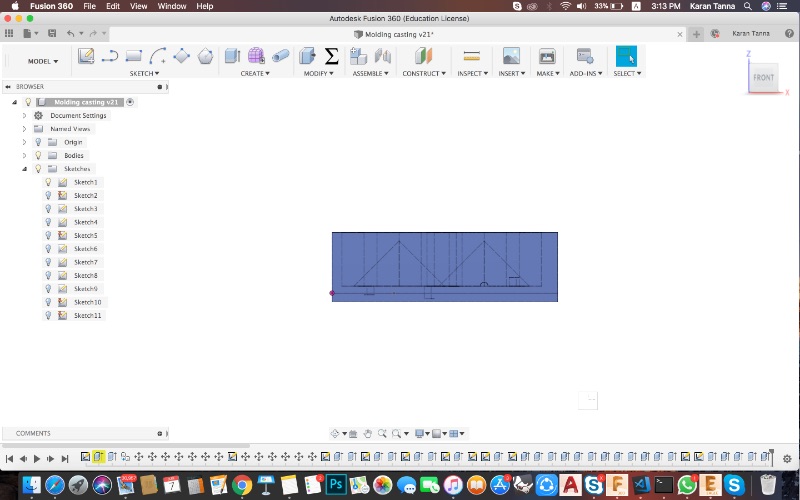Toggle visibility bulb of Bodies folder
This screenshot has height=500, width=800.
pyautogui.click(x=38, y=155)
